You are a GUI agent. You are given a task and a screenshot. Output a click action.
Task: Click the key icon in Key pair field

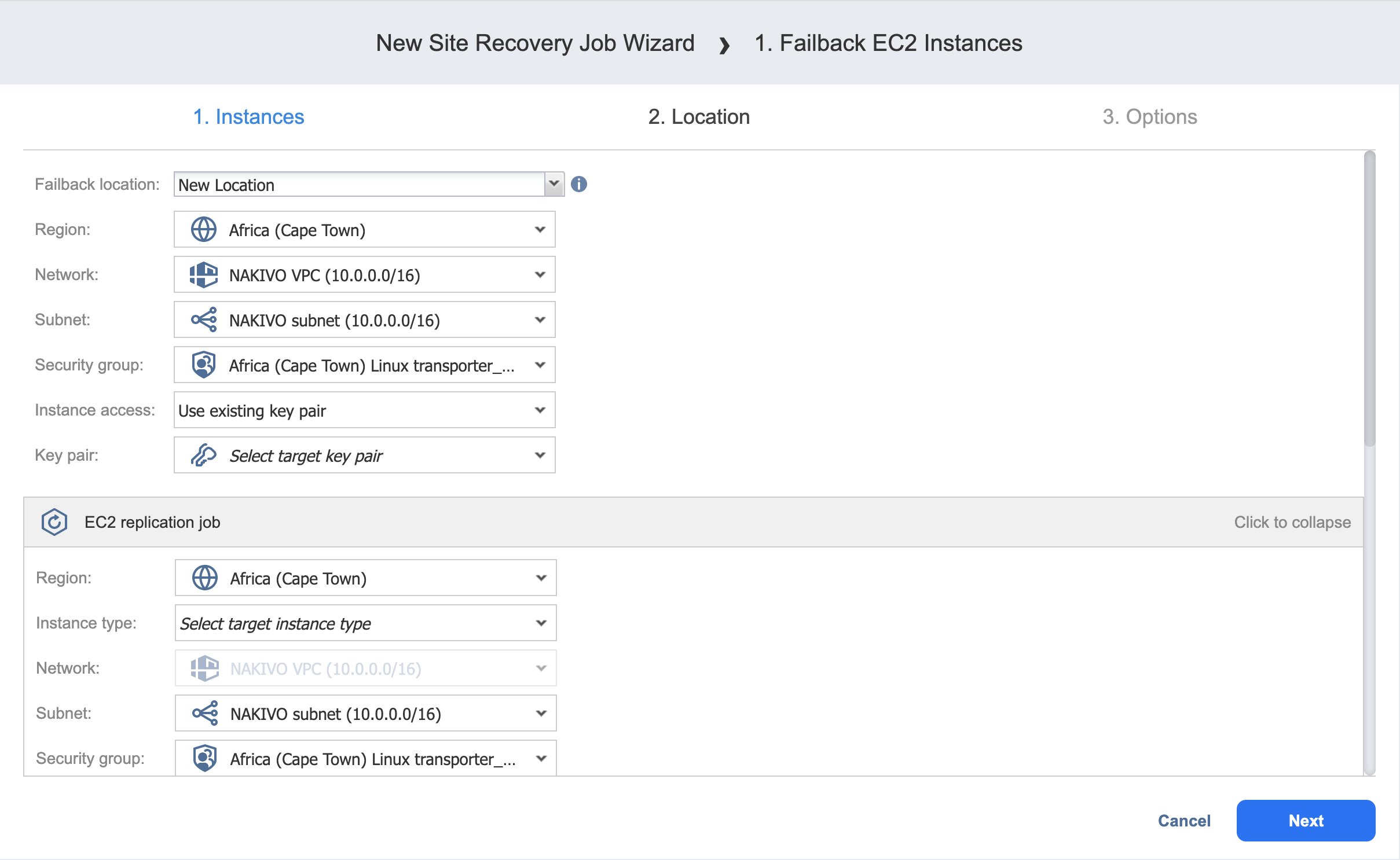(203, 455)
